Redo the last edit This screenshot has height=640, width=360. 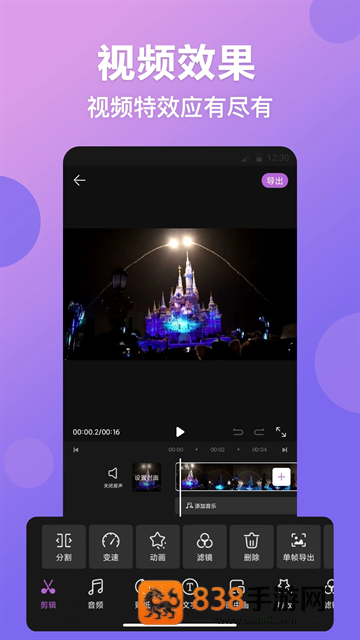[x=259, y=432]
